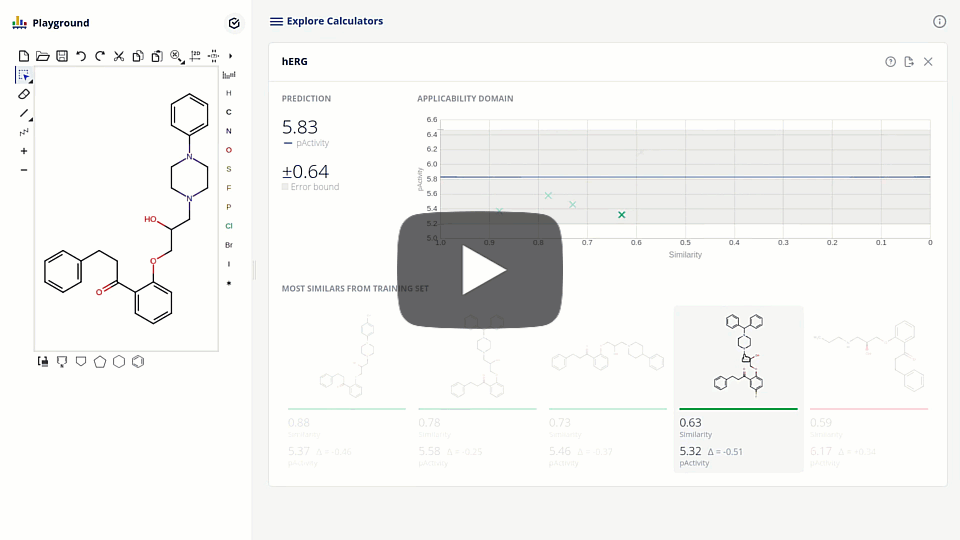This screenshot has height=540, width=960.
Task: Insert a cyclopentane ring
Action: [x=100, y=362]
